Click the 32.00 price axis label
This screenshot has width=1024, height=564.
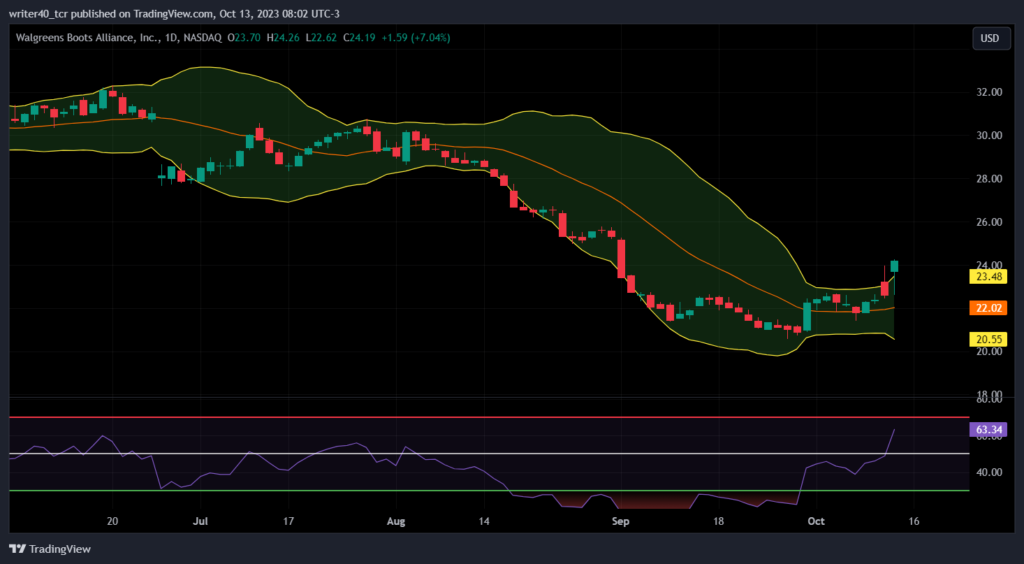tap(989, 92)
